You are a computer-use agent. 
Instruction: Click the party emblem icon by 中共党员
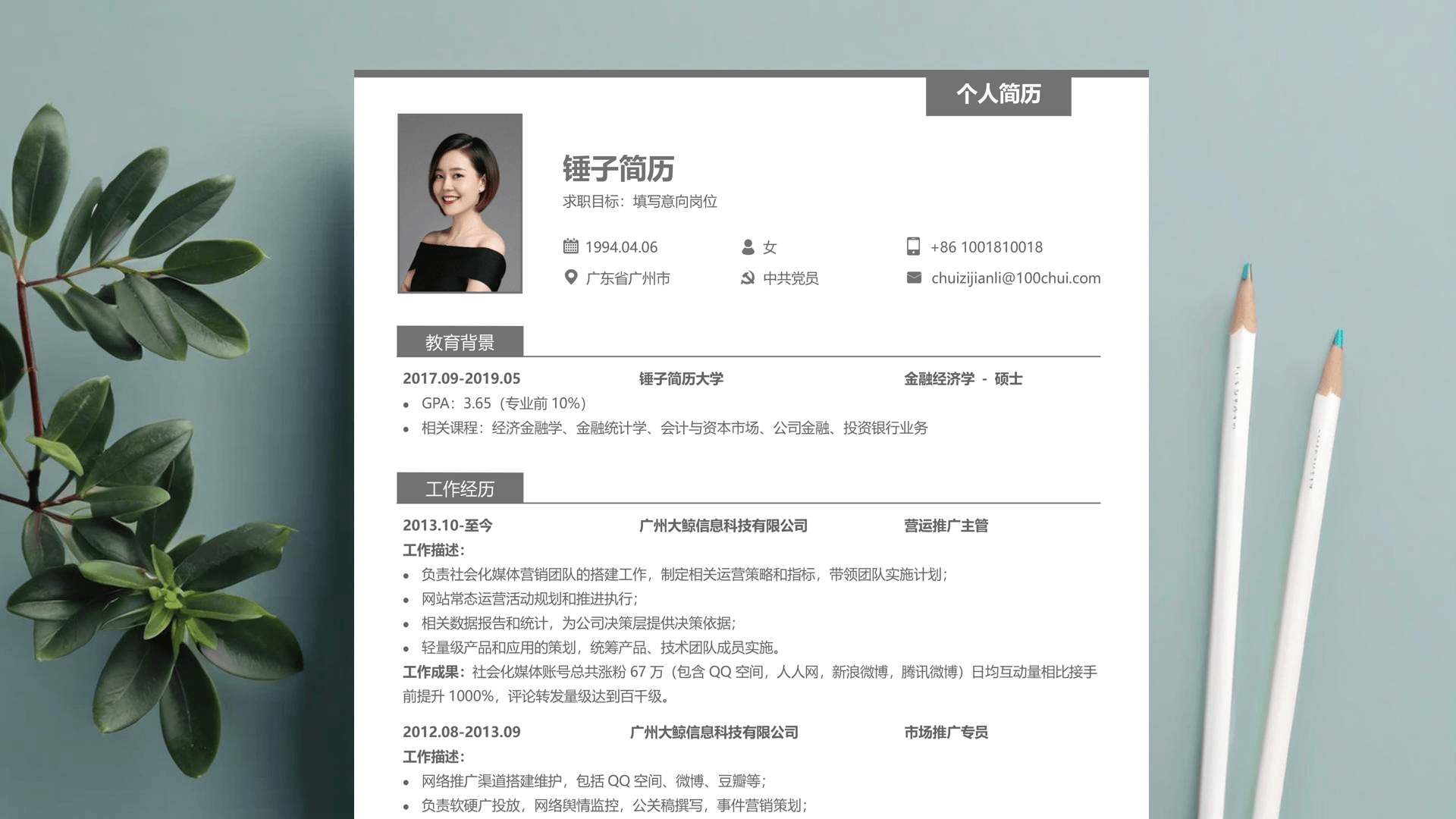(748, 278)
